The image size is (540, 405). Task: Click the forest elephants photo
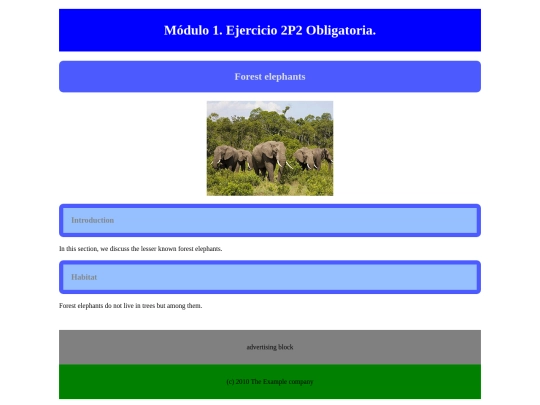point(270,148)
